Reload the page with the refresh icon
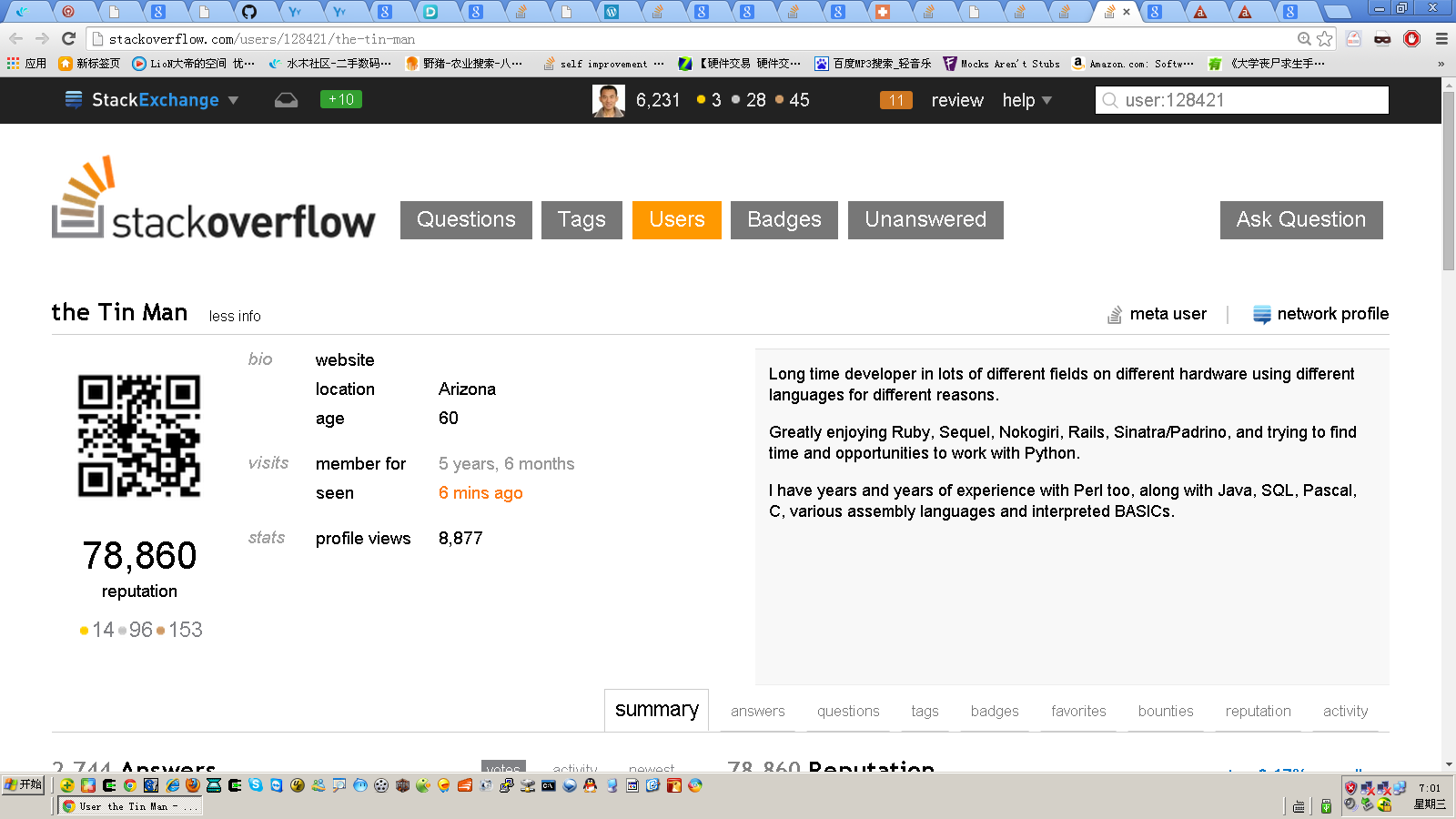 click(x=68, y=39)
